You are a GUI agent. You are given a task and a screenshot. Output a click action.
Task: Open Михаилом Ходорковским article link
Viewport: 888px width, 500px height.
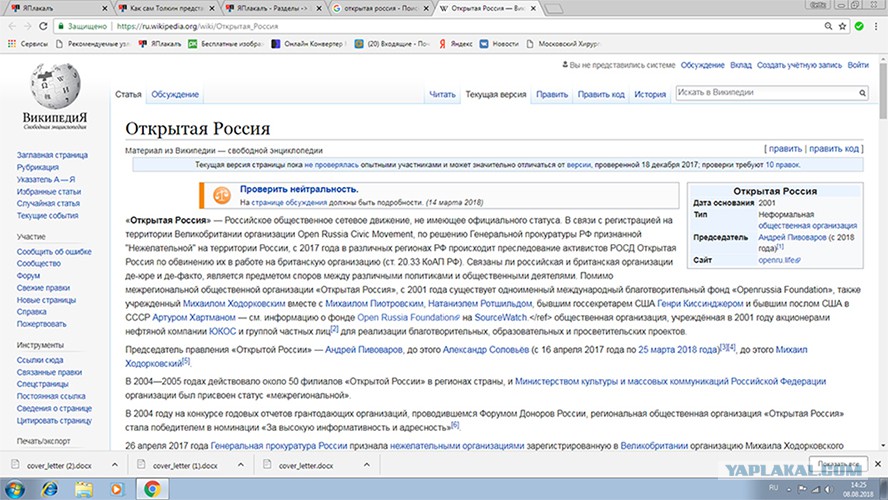pyautogui.click(x=234, y=304)
